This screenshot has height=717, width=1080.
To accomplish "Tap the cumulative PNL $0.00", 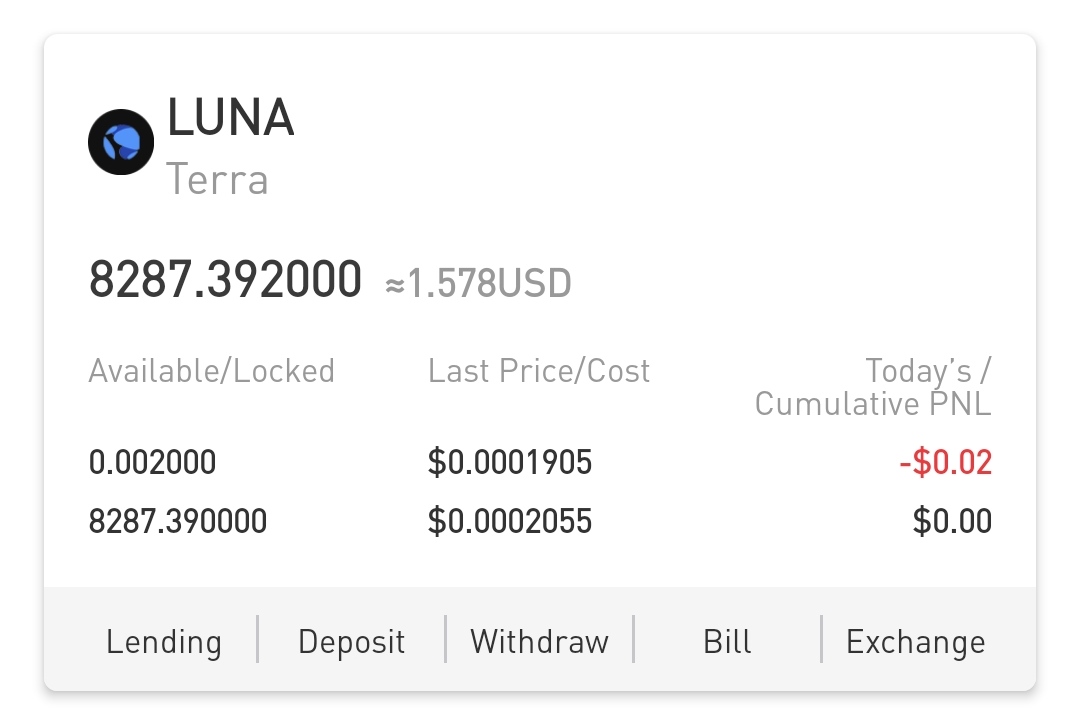I will [952, 521].
